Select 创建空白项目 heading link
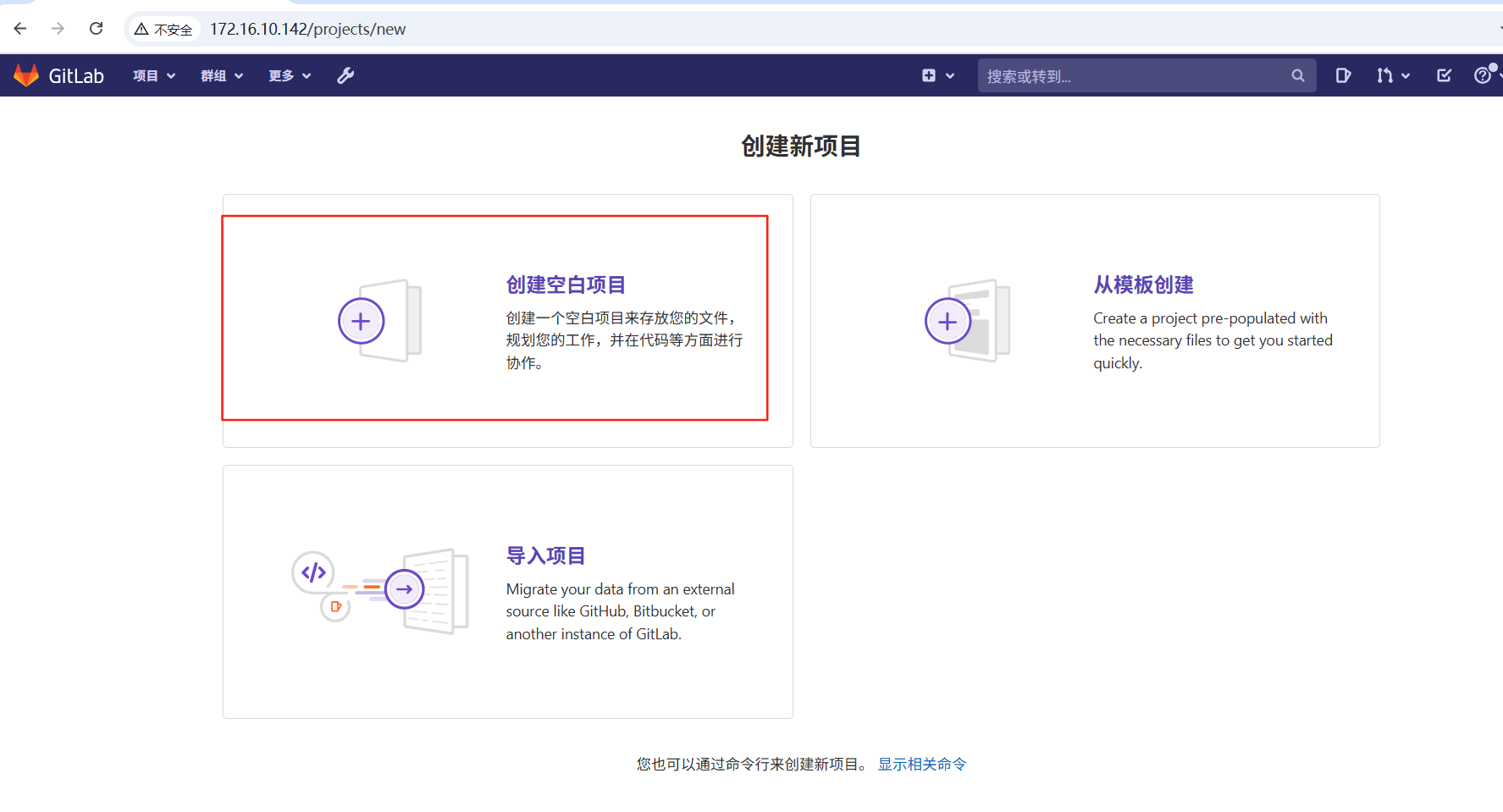Viewport: 1503px width, 812px height. (x=566, y=284)
